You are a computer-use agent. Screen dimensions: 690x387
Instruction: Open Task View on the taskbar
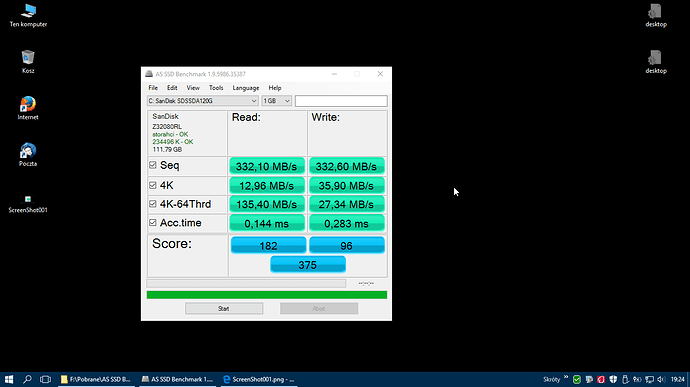coord(45,379)
